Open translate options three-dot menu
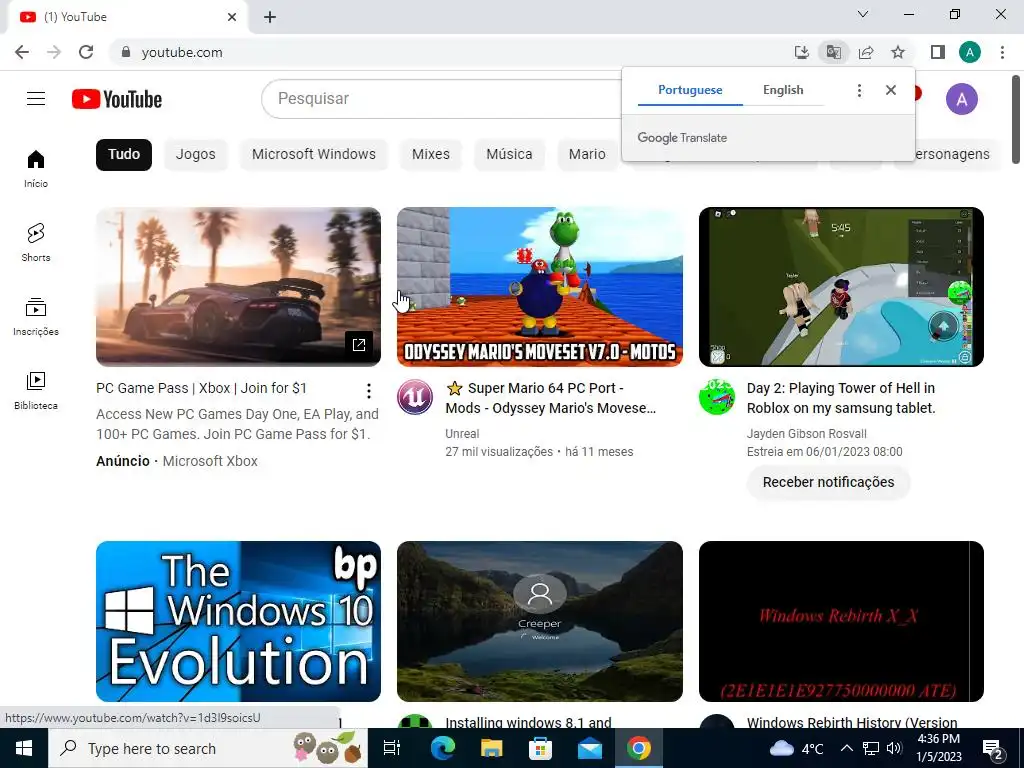Image resolution: width=1024 pixels, height=768 pixels. [859, 90]
